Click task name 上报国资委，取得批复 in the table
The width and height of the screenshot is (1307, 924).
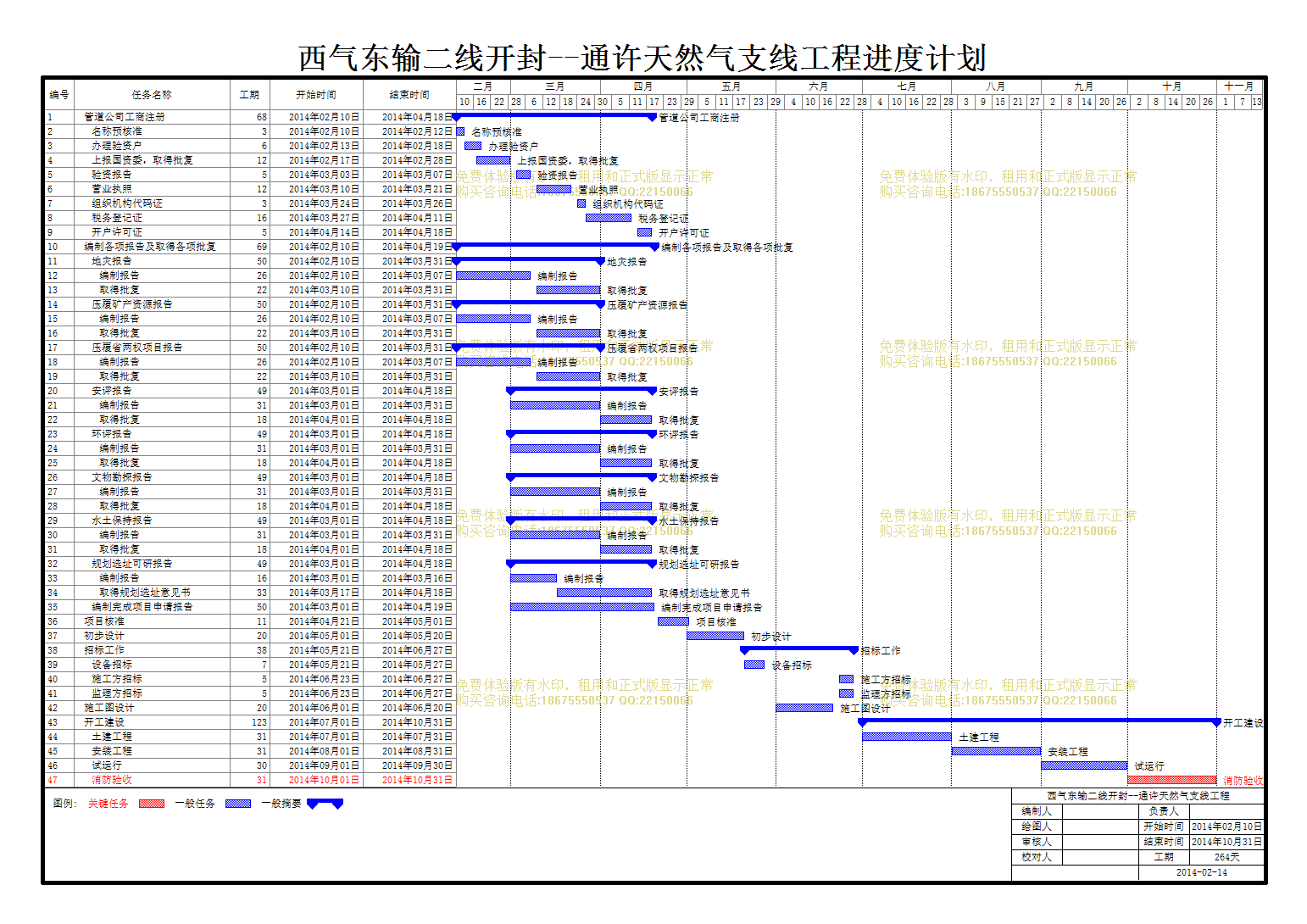142,160
